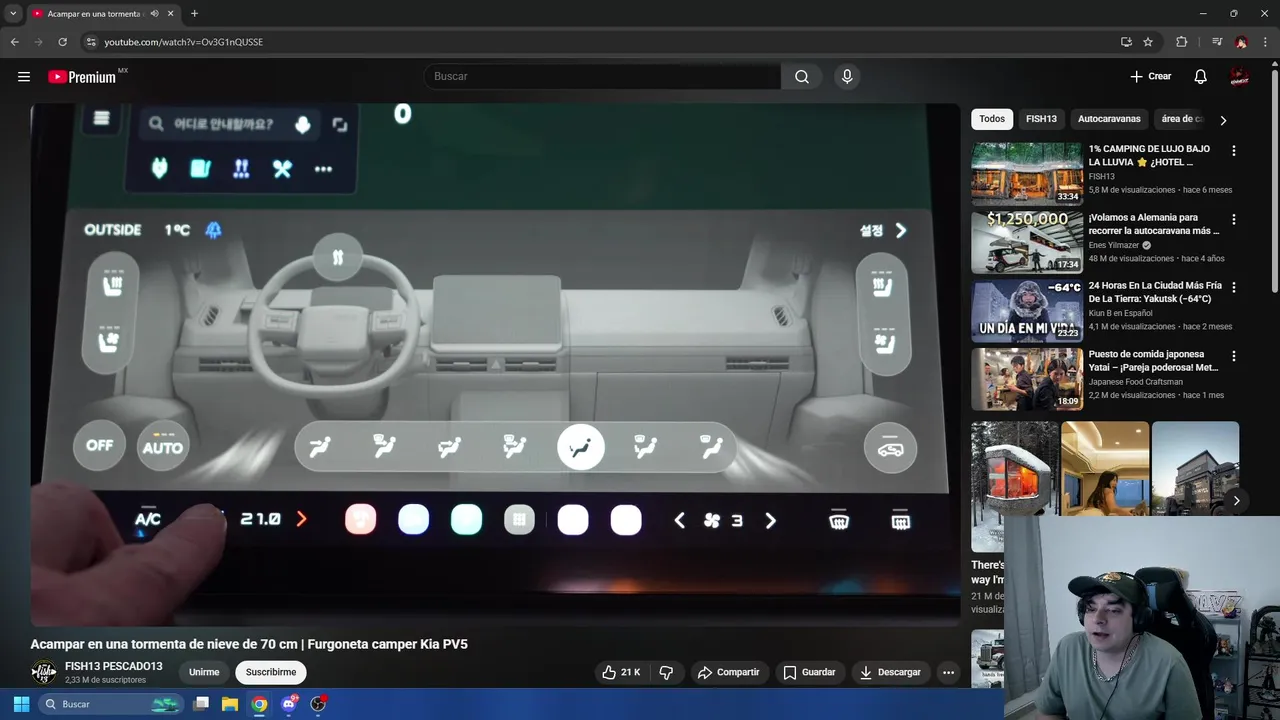Show more filter chips with right chevron

(1222, 120)
